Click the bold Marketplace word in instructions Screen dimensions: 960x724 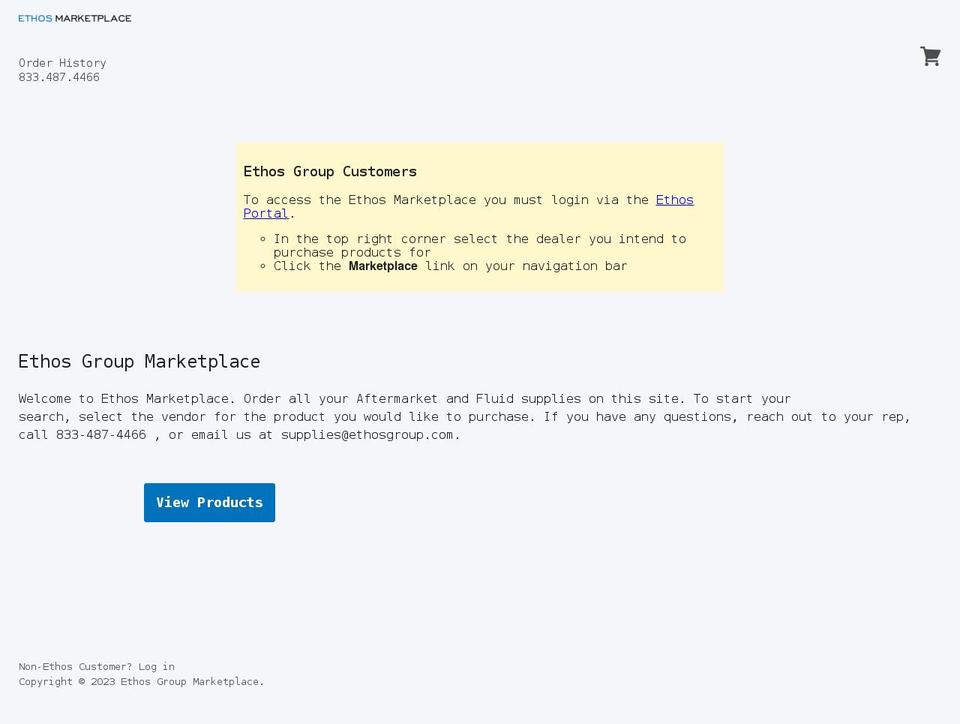point(383,266)
